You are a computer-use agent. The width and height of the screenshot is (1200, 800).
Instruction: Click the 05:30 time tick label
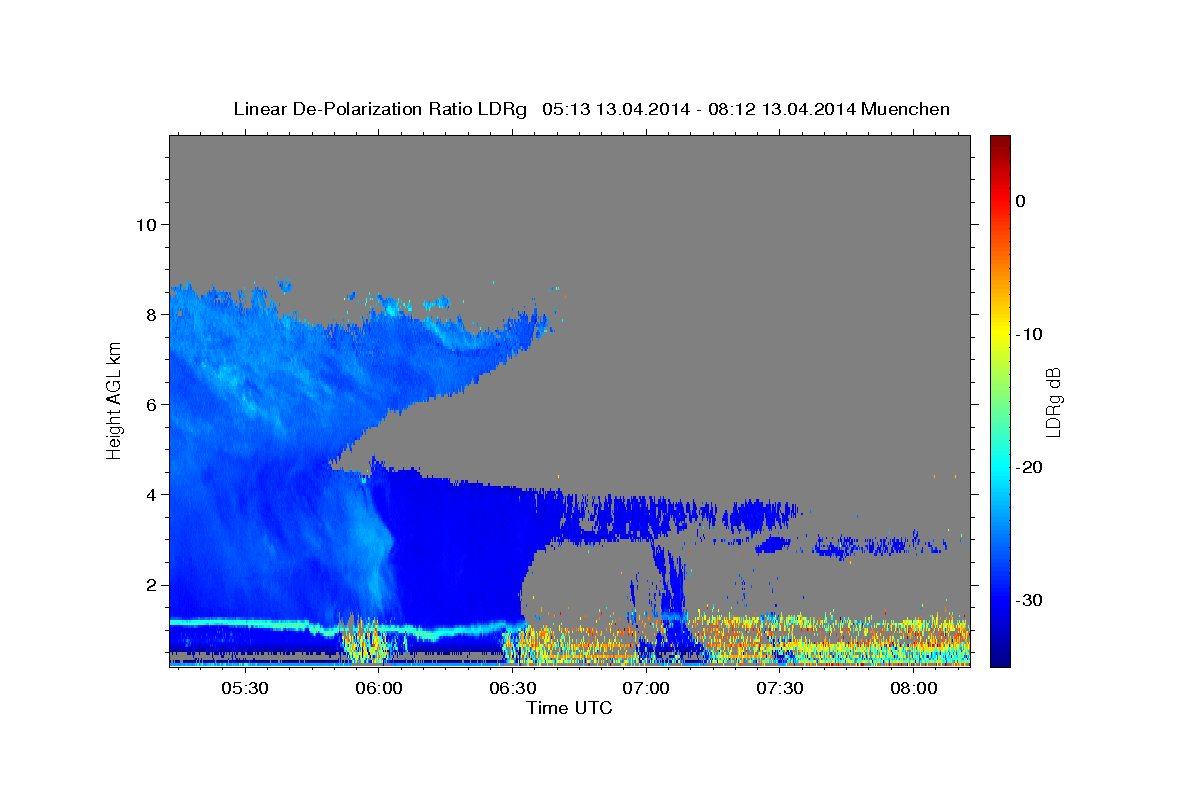coord(245,689)
